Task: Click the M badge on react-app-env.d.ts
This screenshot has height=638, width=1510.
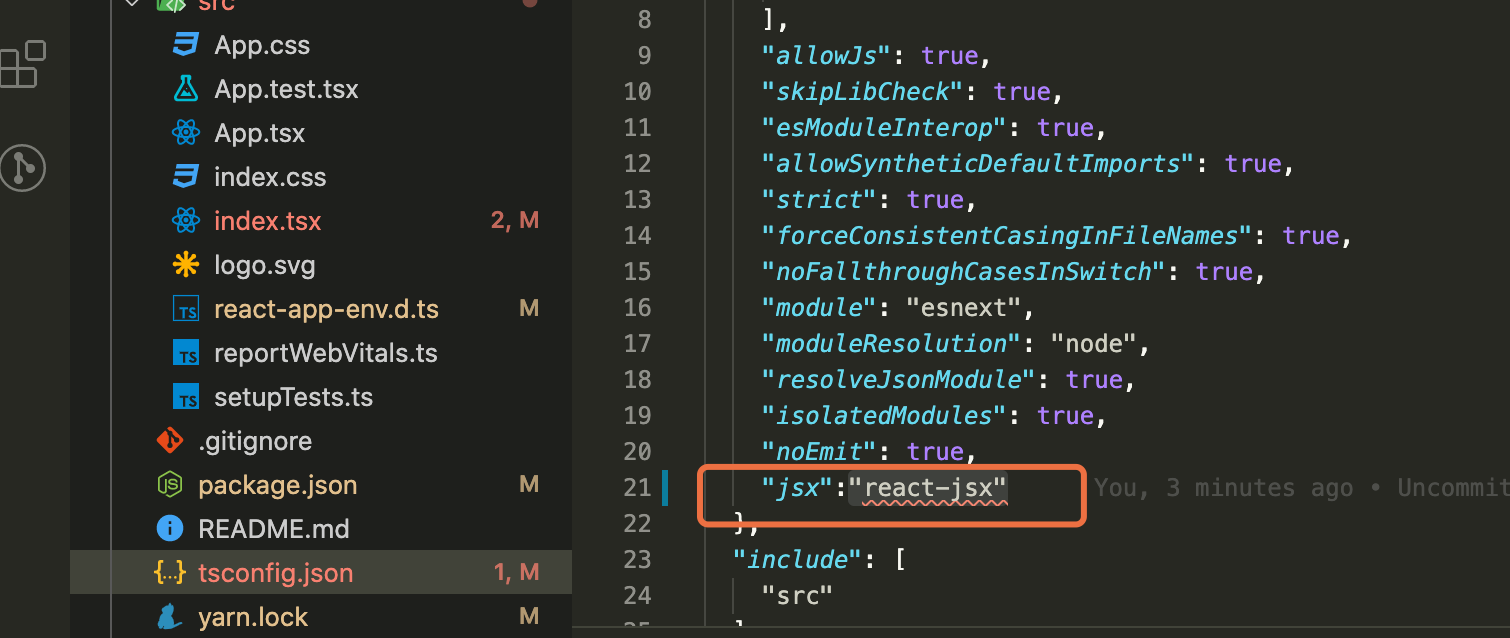Action: (x=529, y=309)
